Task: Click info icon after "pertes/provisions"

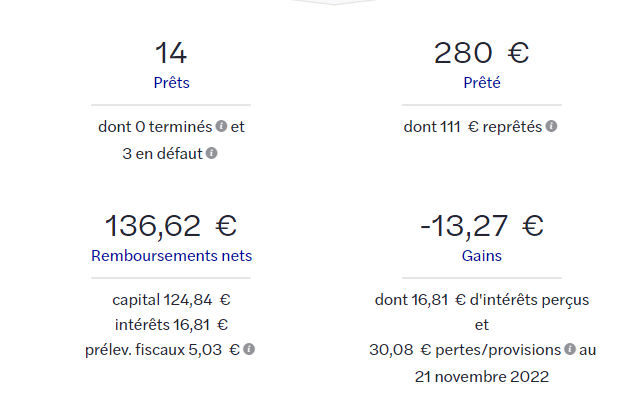Action: 569,350
